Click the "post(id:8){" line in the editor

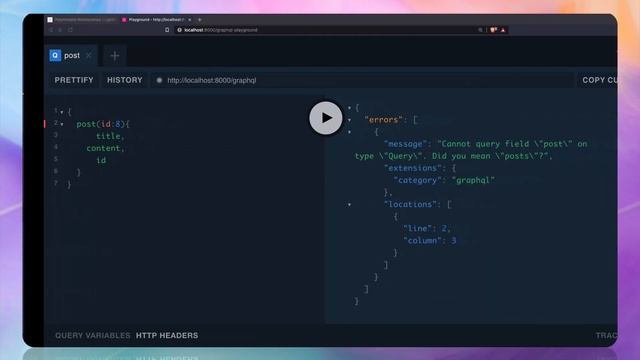(x=103, y=124)
